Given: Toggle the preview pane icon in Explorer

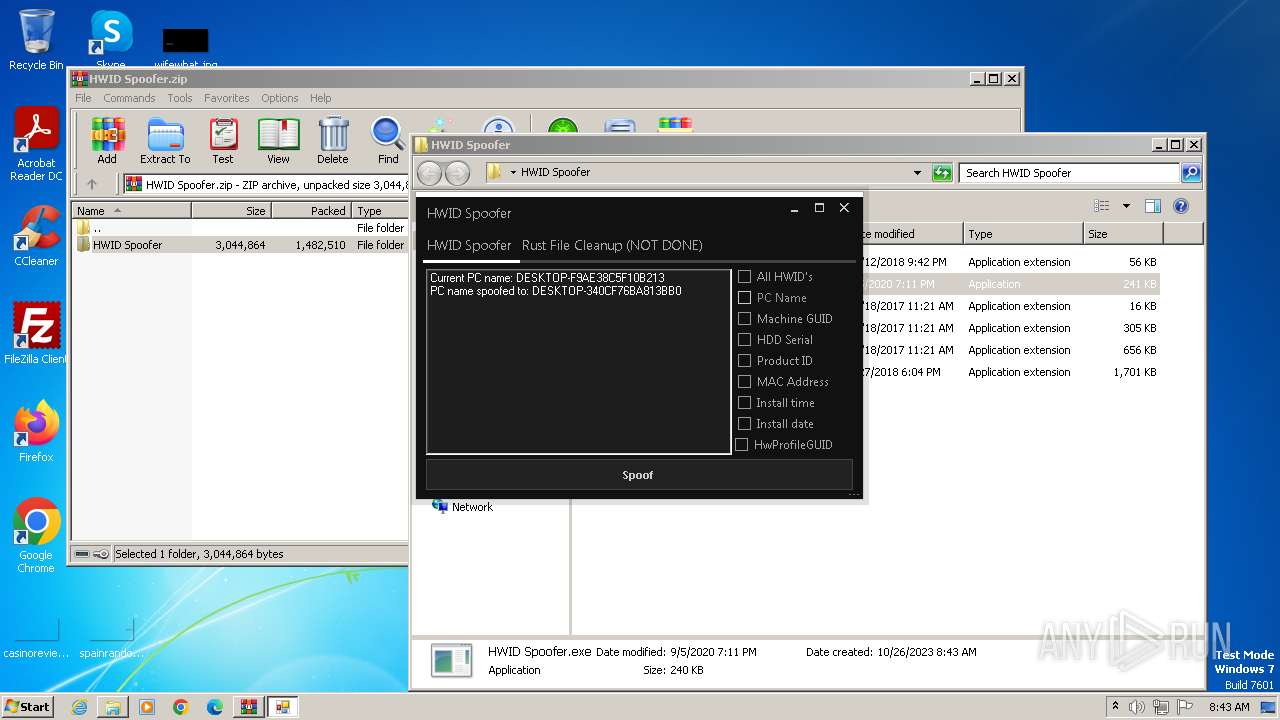Looking at the screenshot, I should pyautogui.click(x=1152, y=206).
